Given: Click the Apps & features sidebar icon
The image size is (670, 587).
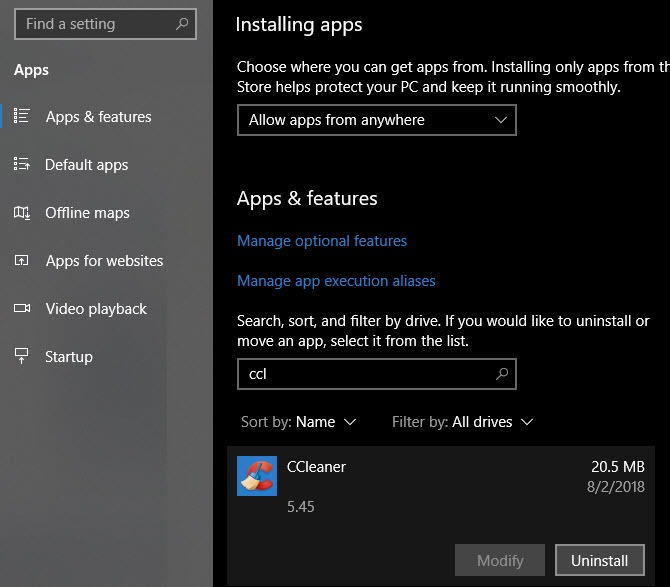Looking at the screenshot, I should coord(22,117).
